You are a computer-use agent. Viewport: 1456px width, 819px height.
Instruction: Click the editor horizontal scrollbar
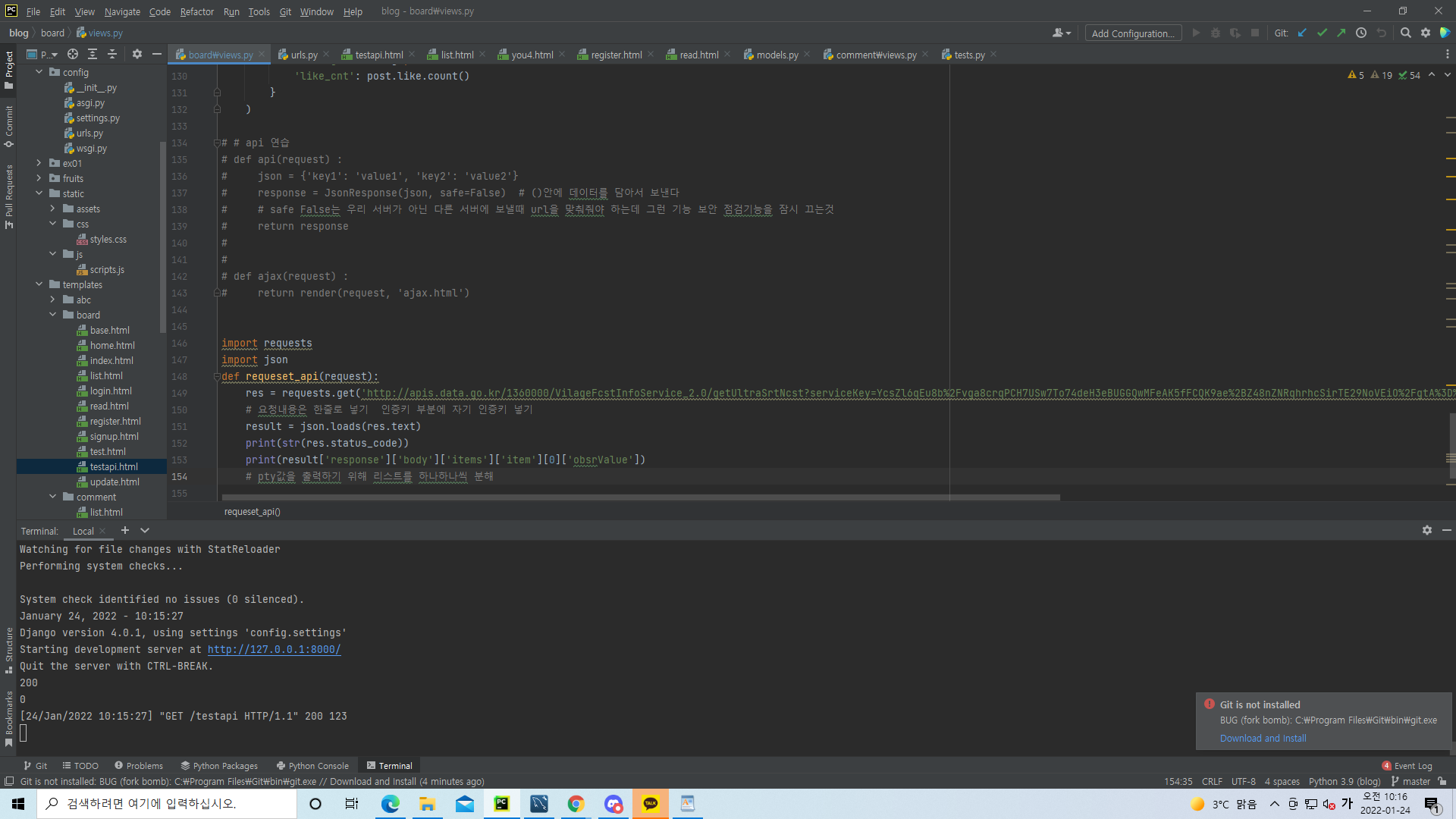coord(641,497)
